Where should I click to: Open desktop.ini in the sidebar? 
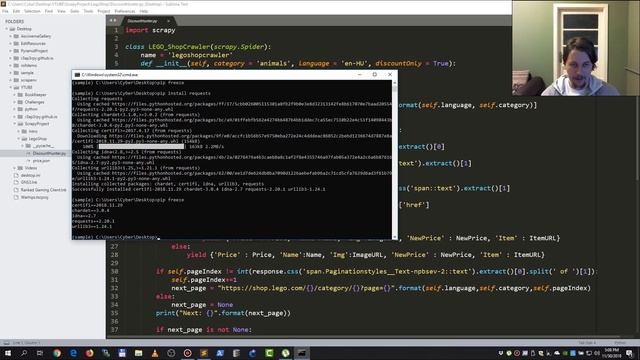[31, 175]
